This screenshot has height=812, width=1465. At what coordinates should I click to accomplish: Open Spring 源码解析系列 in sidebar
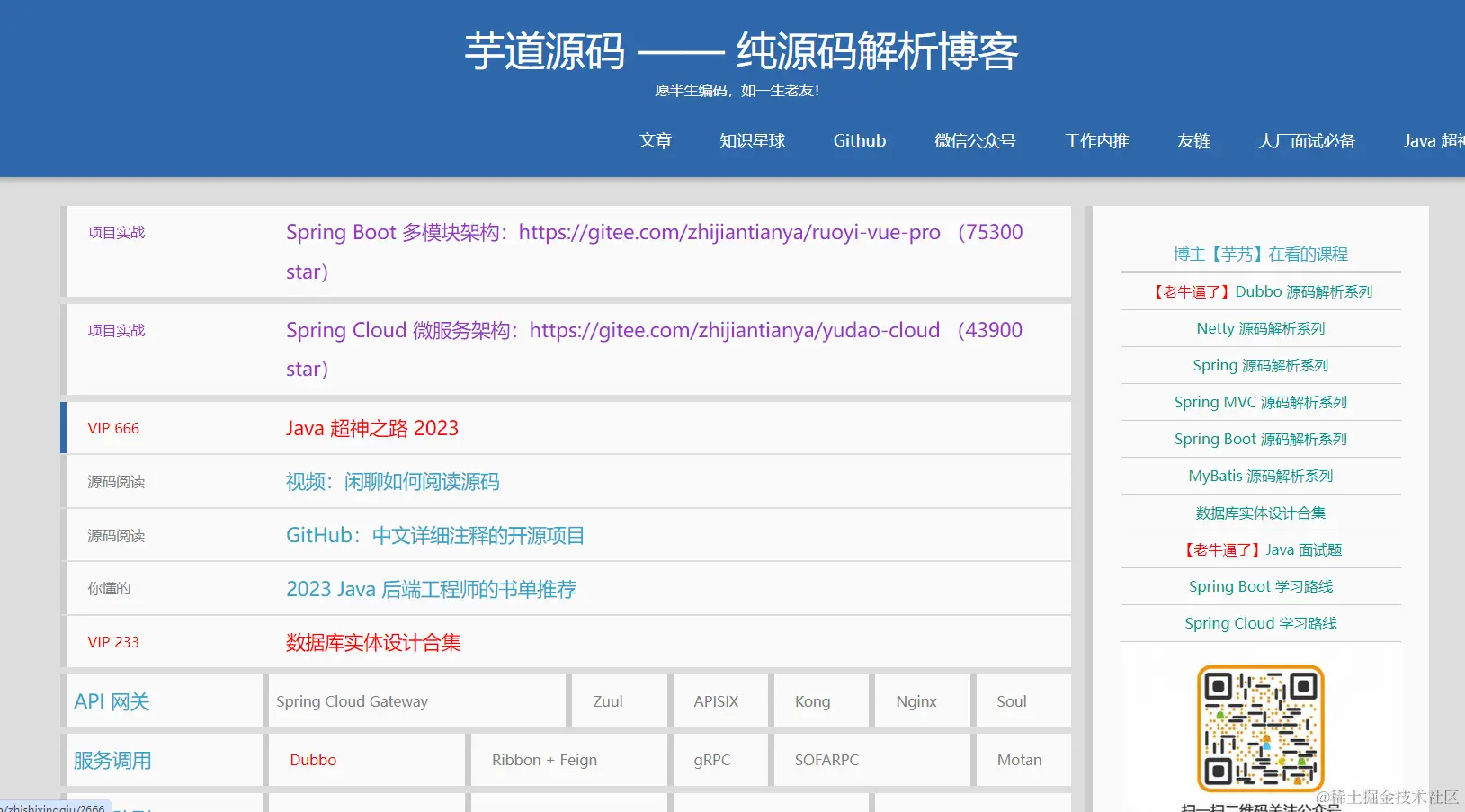pos(1260,365)
